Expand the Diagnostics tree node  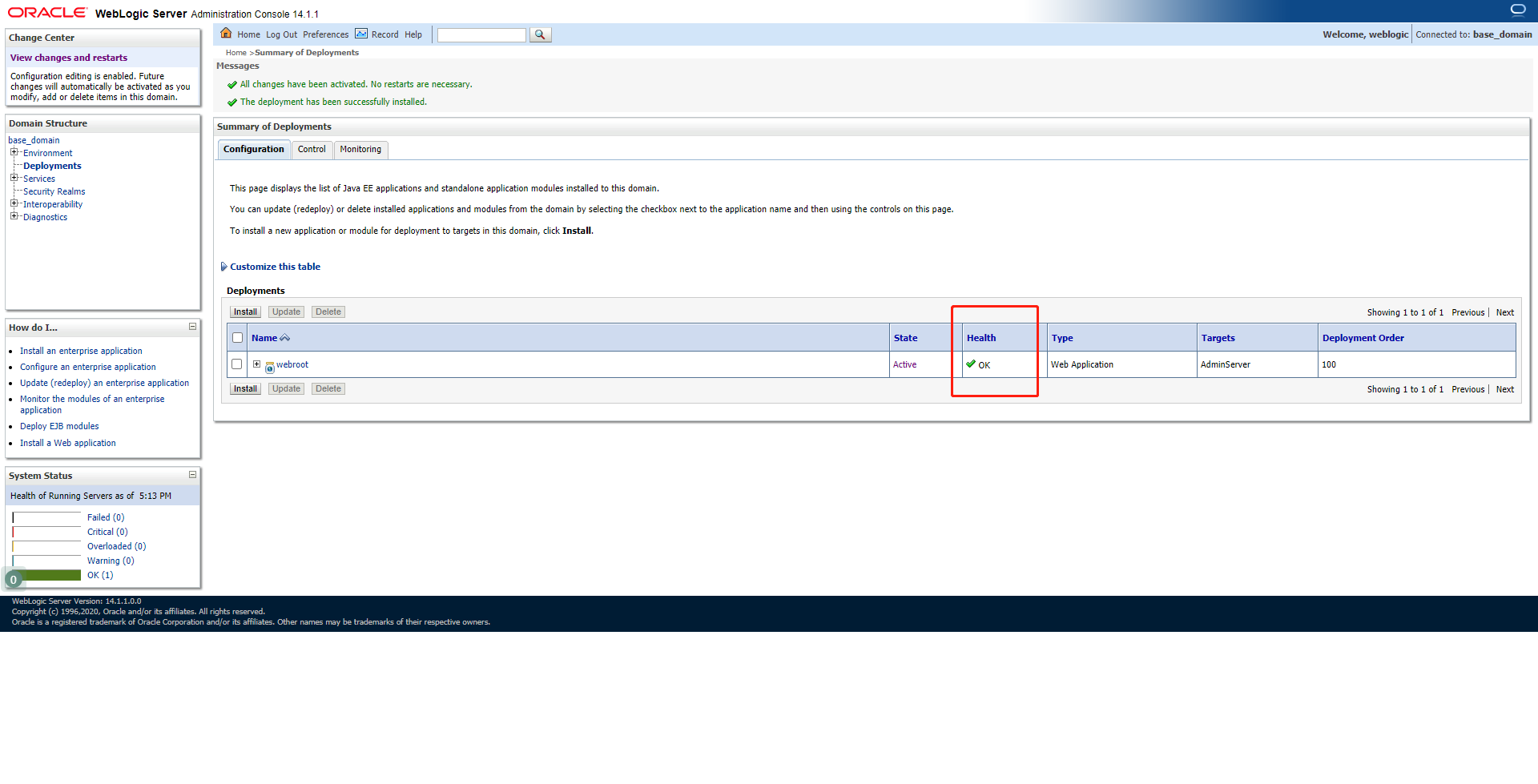(x=14, y=216)
